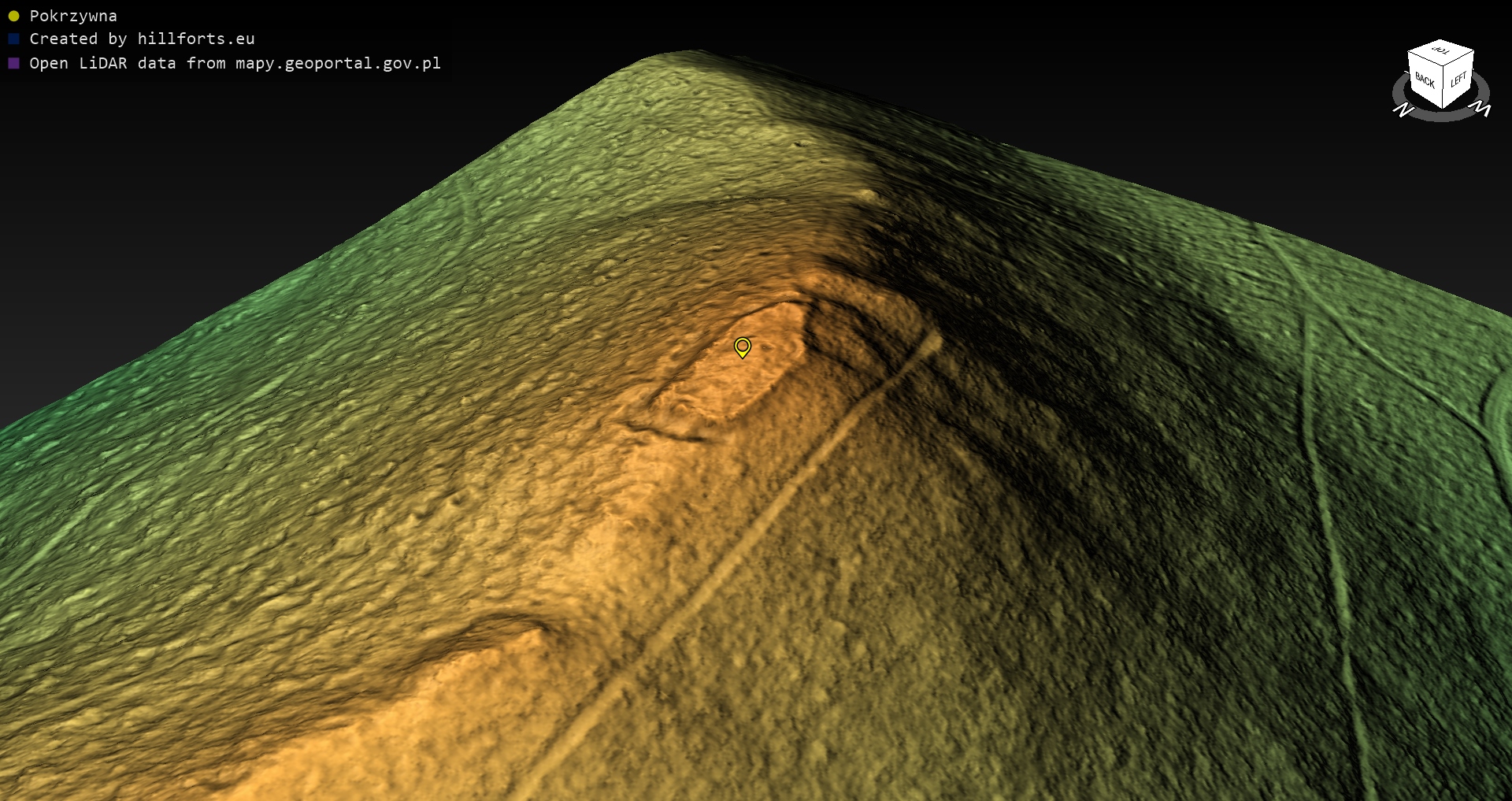1512x801 pixels.
Task: Select the TOP face of the view cube
Action: pyautogui.click(x=1441, y=51)
